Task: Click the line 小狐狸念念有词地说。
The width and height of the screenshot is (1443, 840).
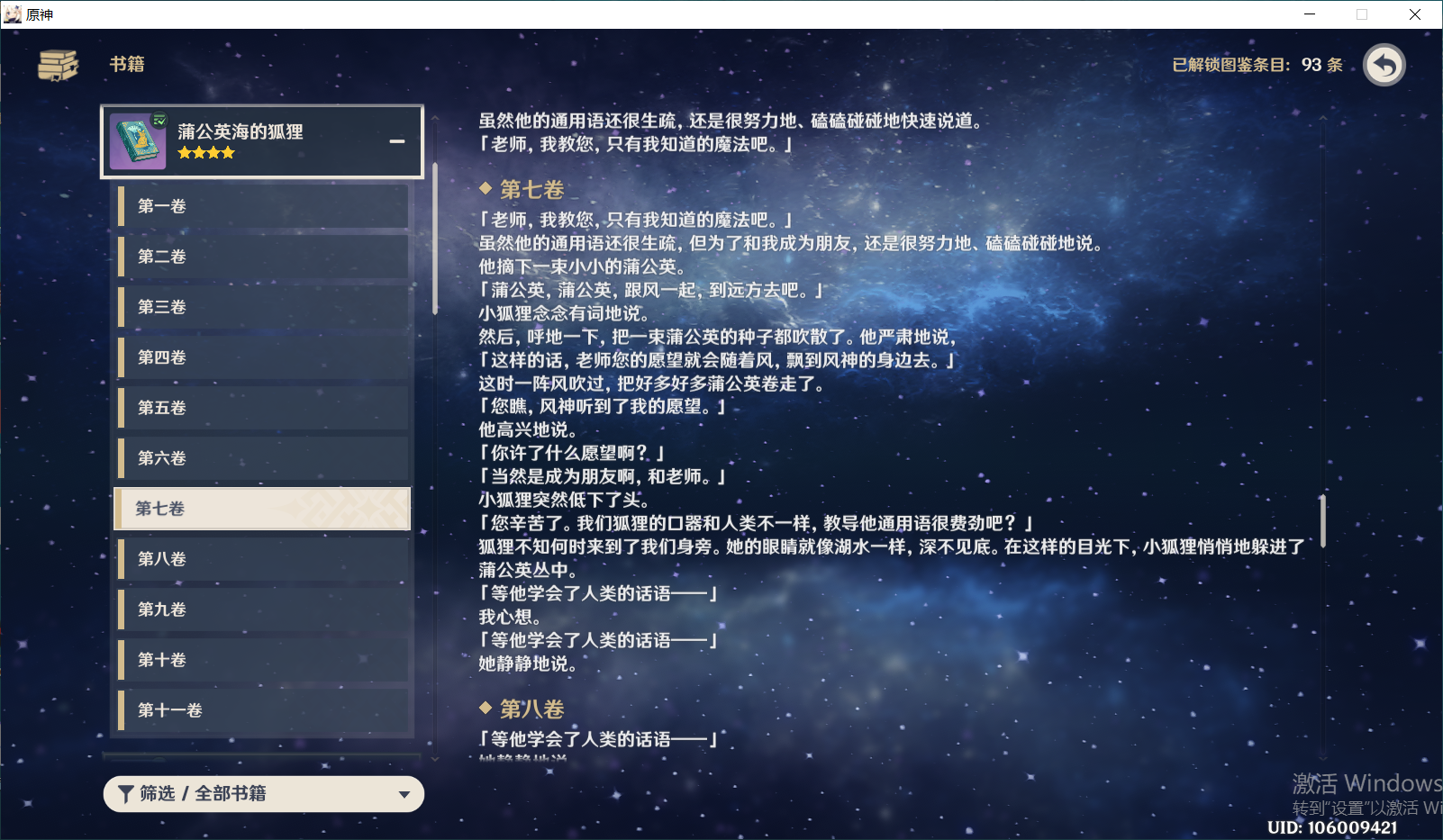Action: click(564, 313)
